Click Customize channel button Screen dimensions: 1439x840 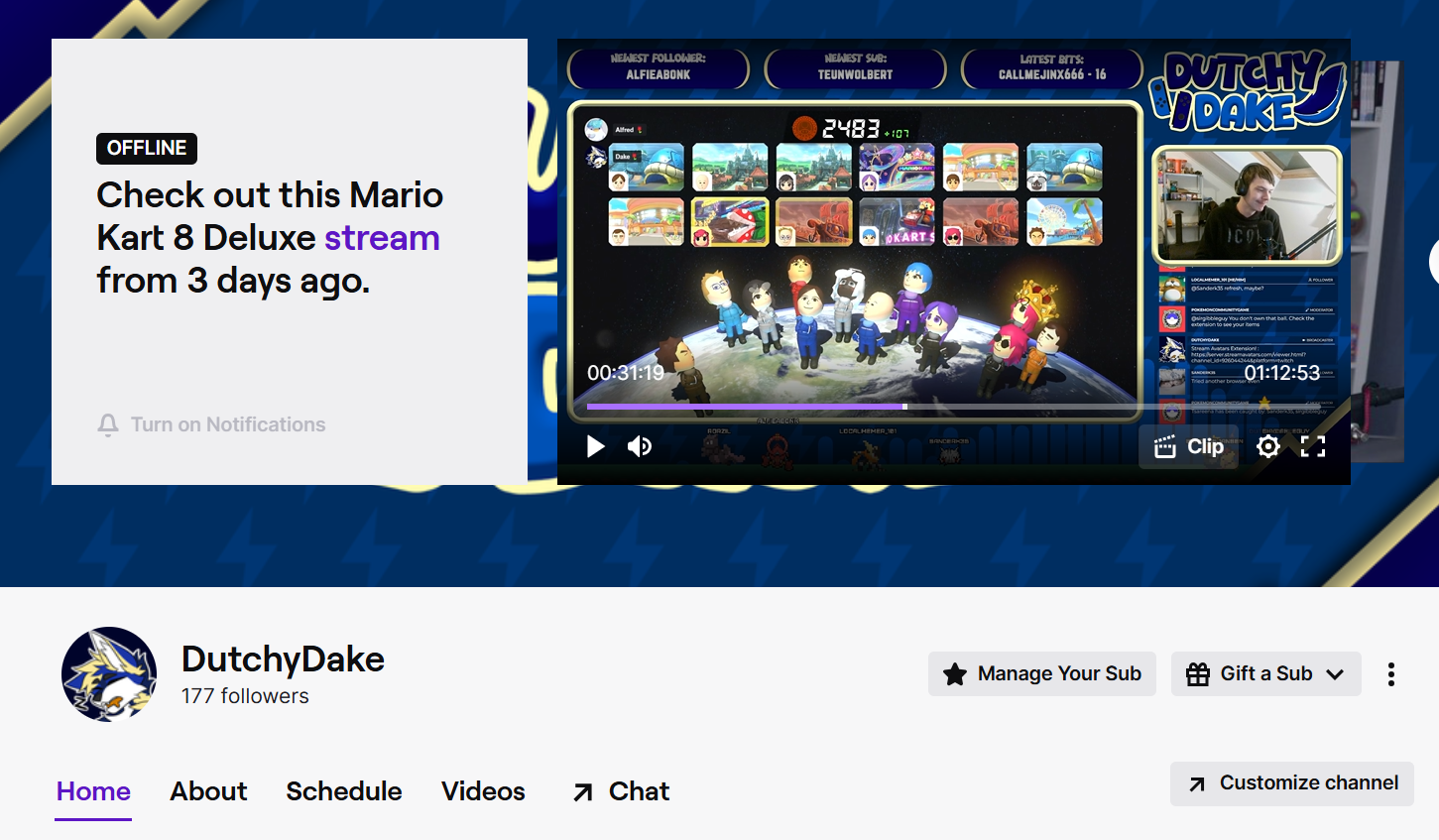1292,783
